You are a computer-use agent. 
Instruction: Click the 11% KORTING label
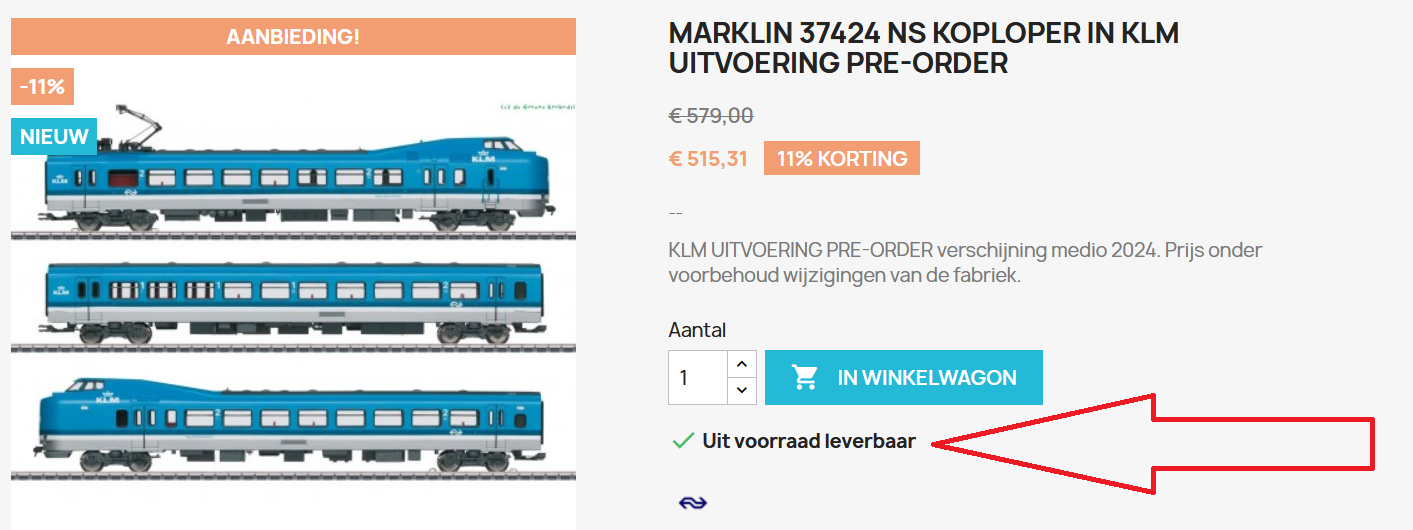click(x=842, y=158)
